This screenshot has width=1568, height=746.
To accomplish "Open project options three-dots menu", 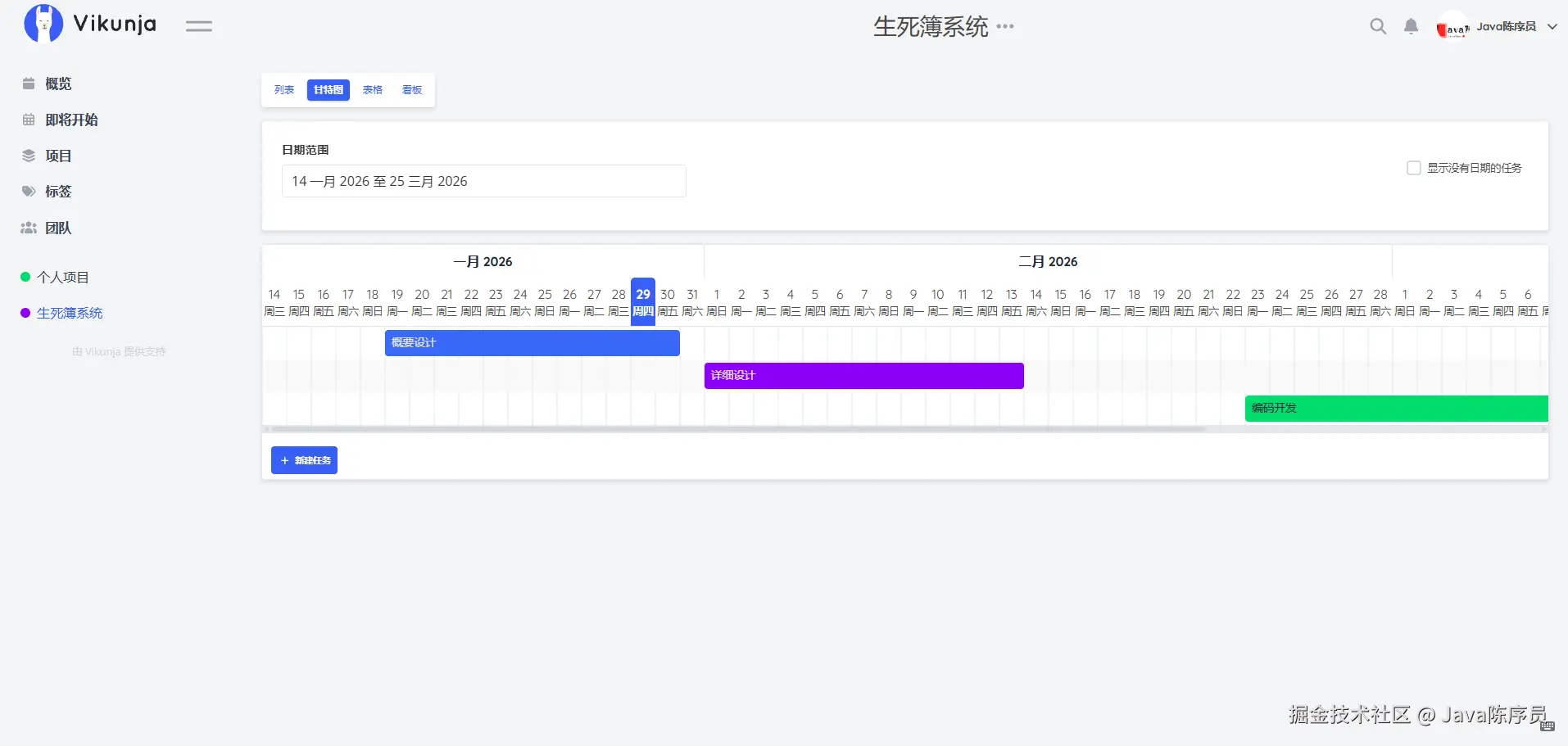I will pyautogui.click(x=1005, y=26).
